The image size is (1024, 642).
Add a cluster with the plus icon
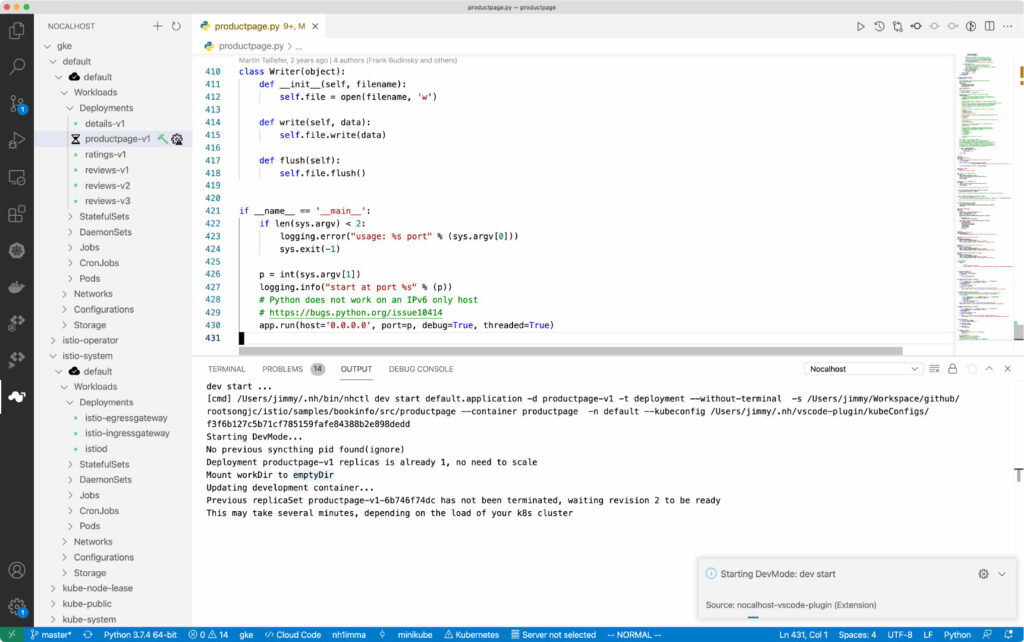157,26
